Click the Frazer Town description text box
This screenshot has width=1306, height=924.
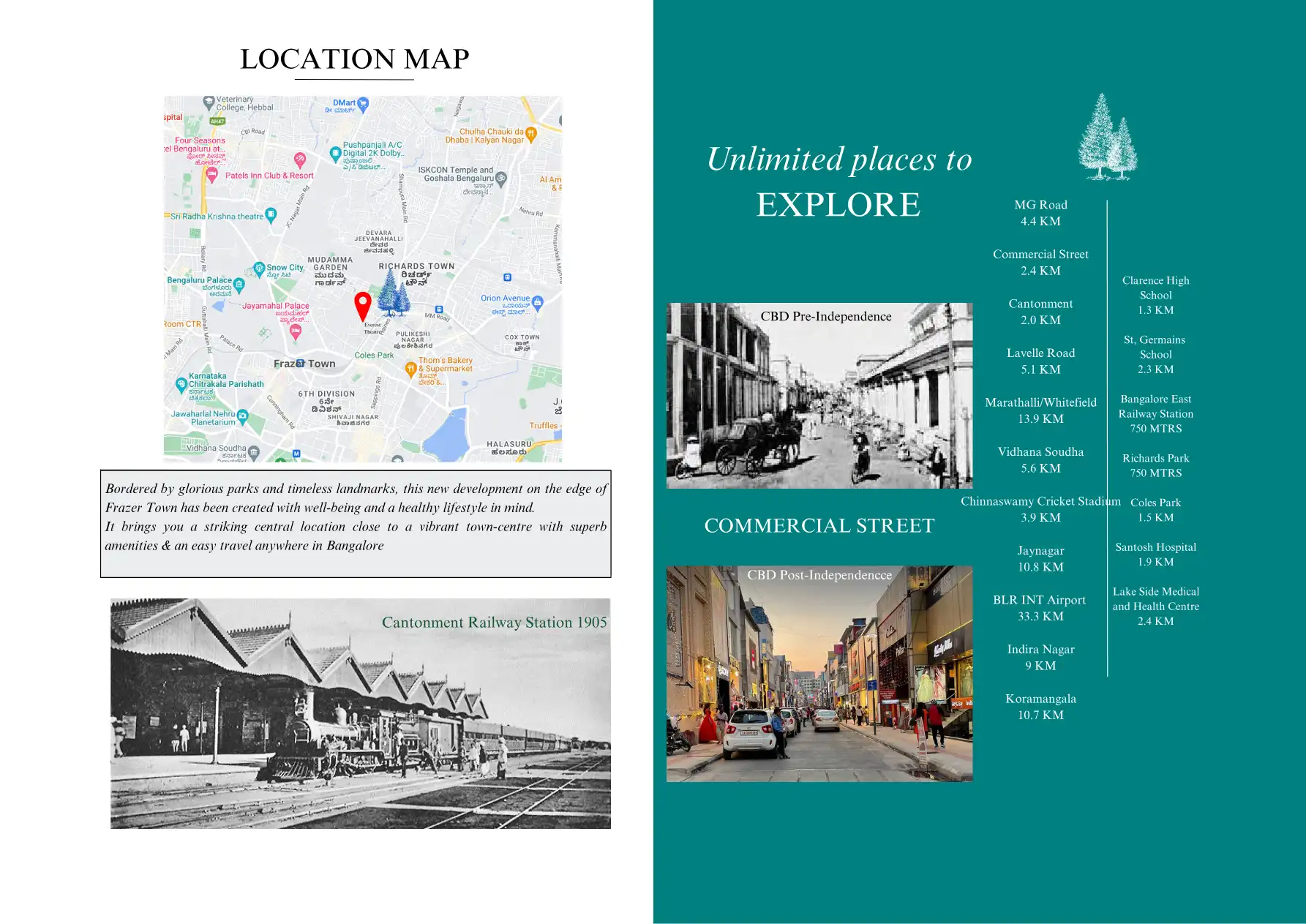(x=356, y=523)
